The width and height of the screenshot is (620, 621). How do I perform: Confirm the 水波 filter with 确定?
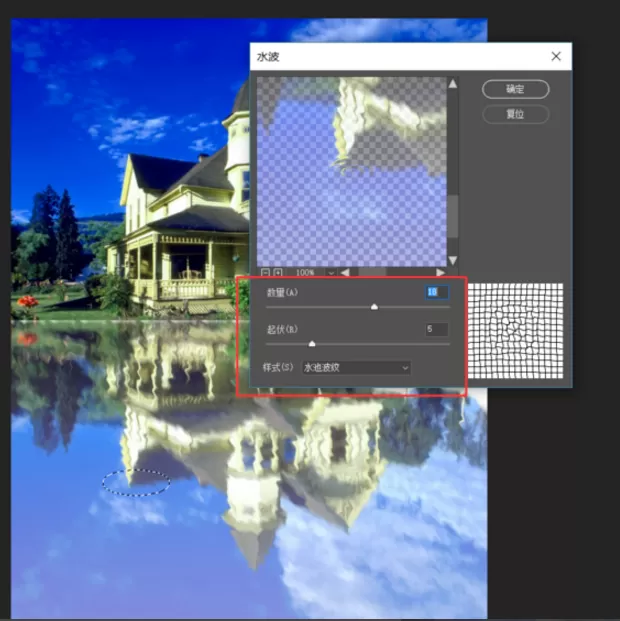515,90
